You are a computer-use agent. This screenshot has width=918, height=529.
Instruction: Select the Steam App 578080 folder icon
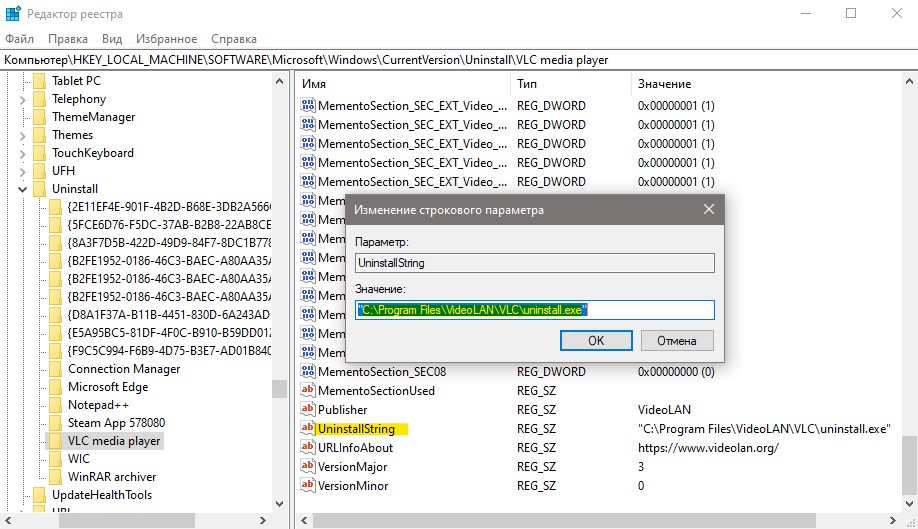[56, 423]
